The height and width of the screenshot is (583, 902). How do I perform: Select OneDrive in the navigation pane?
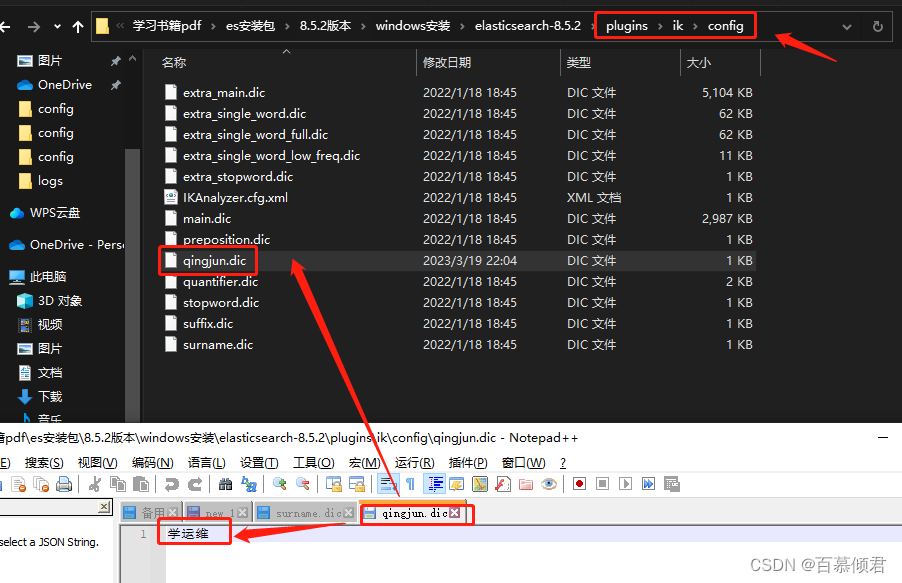point(64,85)
